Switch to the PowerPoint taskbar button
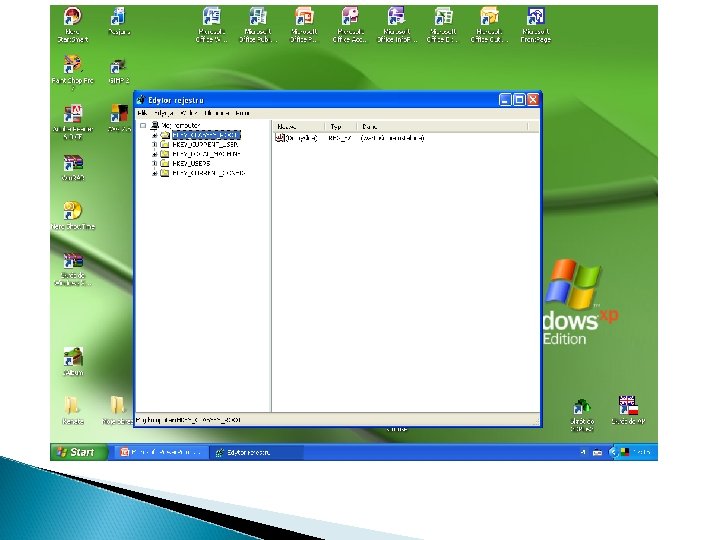This screenshot has width=720, height=540. point(160,452)
